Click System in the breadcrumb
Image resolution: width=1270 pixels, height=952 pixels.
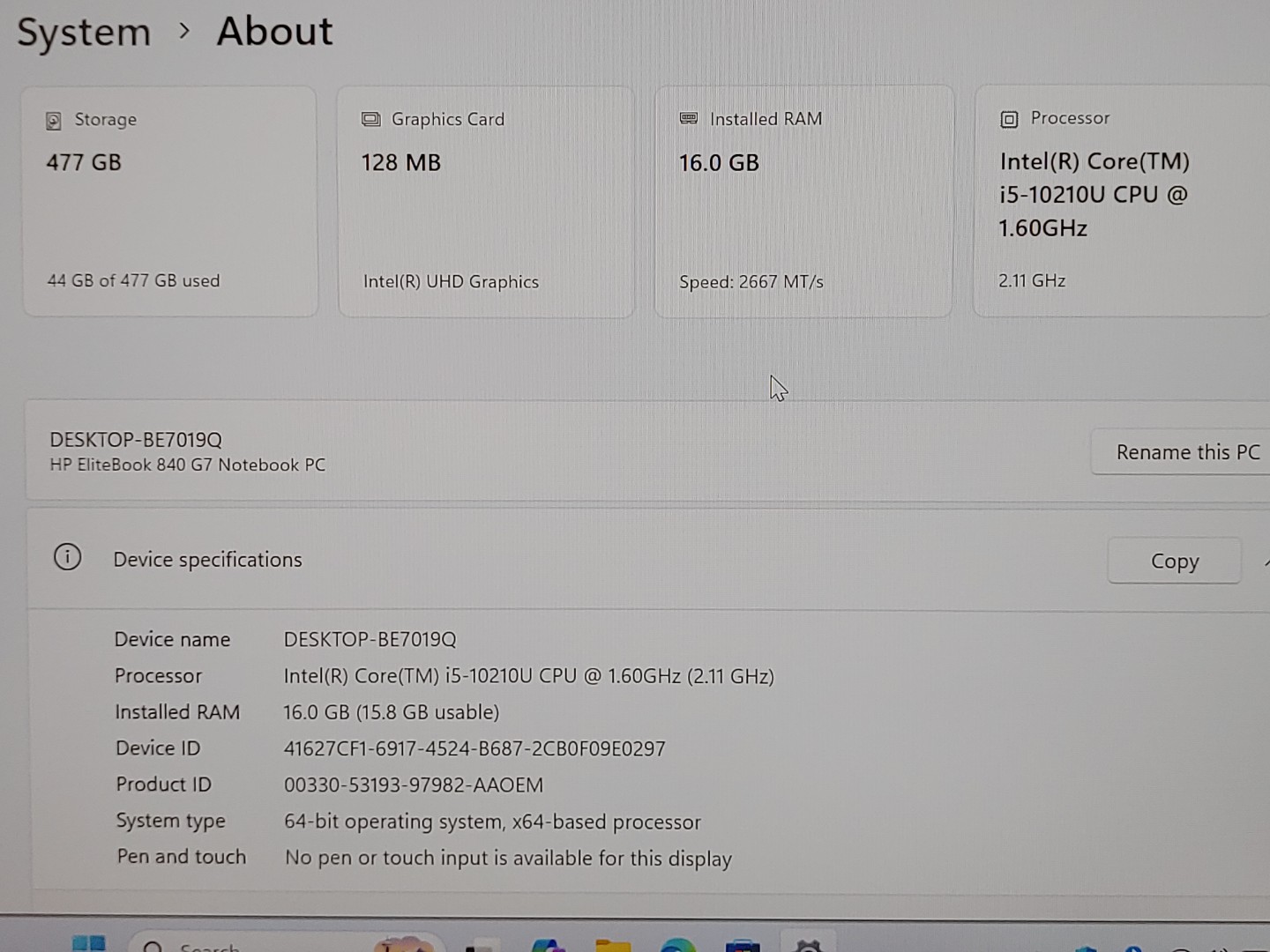(84, 33)
